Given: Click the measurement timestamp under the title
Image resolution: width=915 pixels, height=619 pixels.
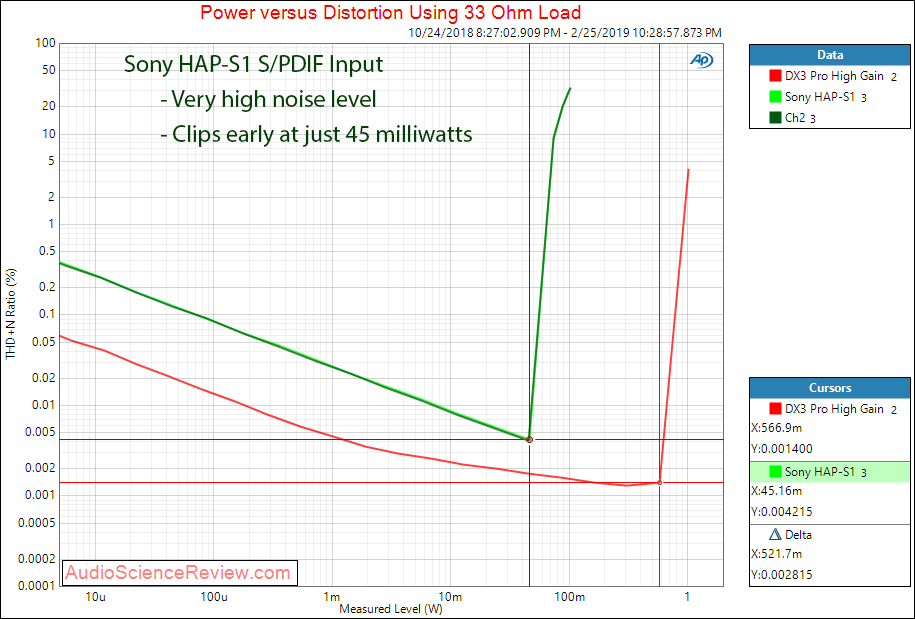Looking at the screenshot, I should tap(565, 33).
